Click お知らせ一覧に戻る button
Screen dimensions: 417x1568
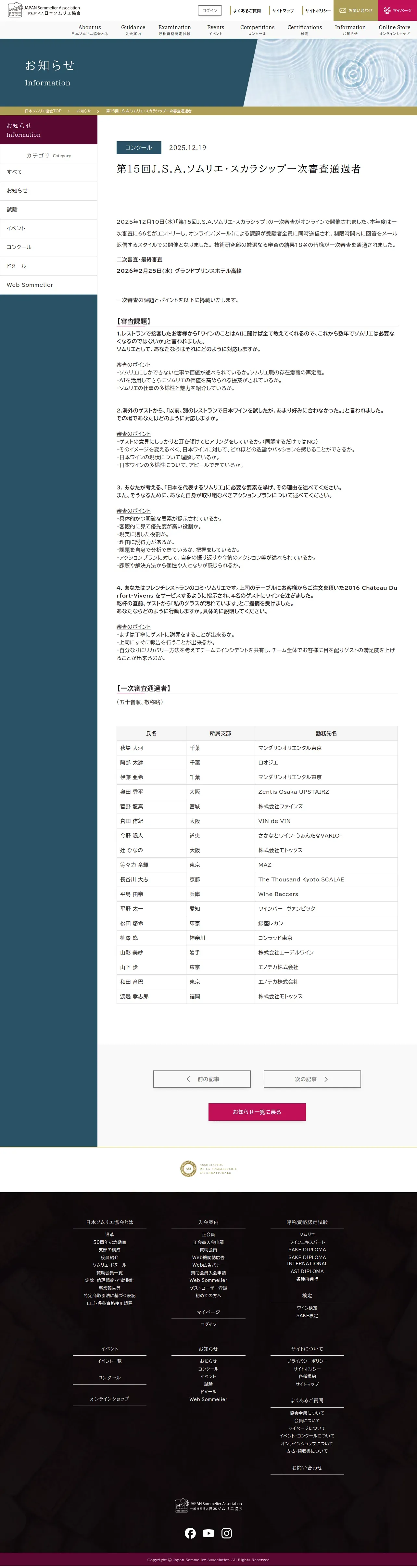point(257,1111)
